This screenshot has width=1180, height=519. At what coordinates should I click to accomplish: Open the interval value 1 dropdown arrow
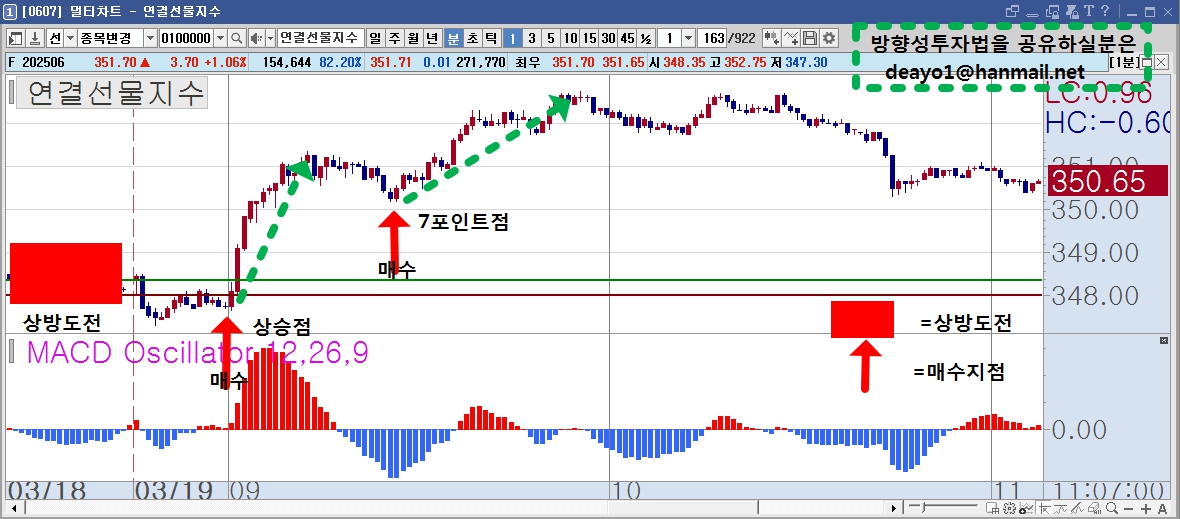(688, 38)
